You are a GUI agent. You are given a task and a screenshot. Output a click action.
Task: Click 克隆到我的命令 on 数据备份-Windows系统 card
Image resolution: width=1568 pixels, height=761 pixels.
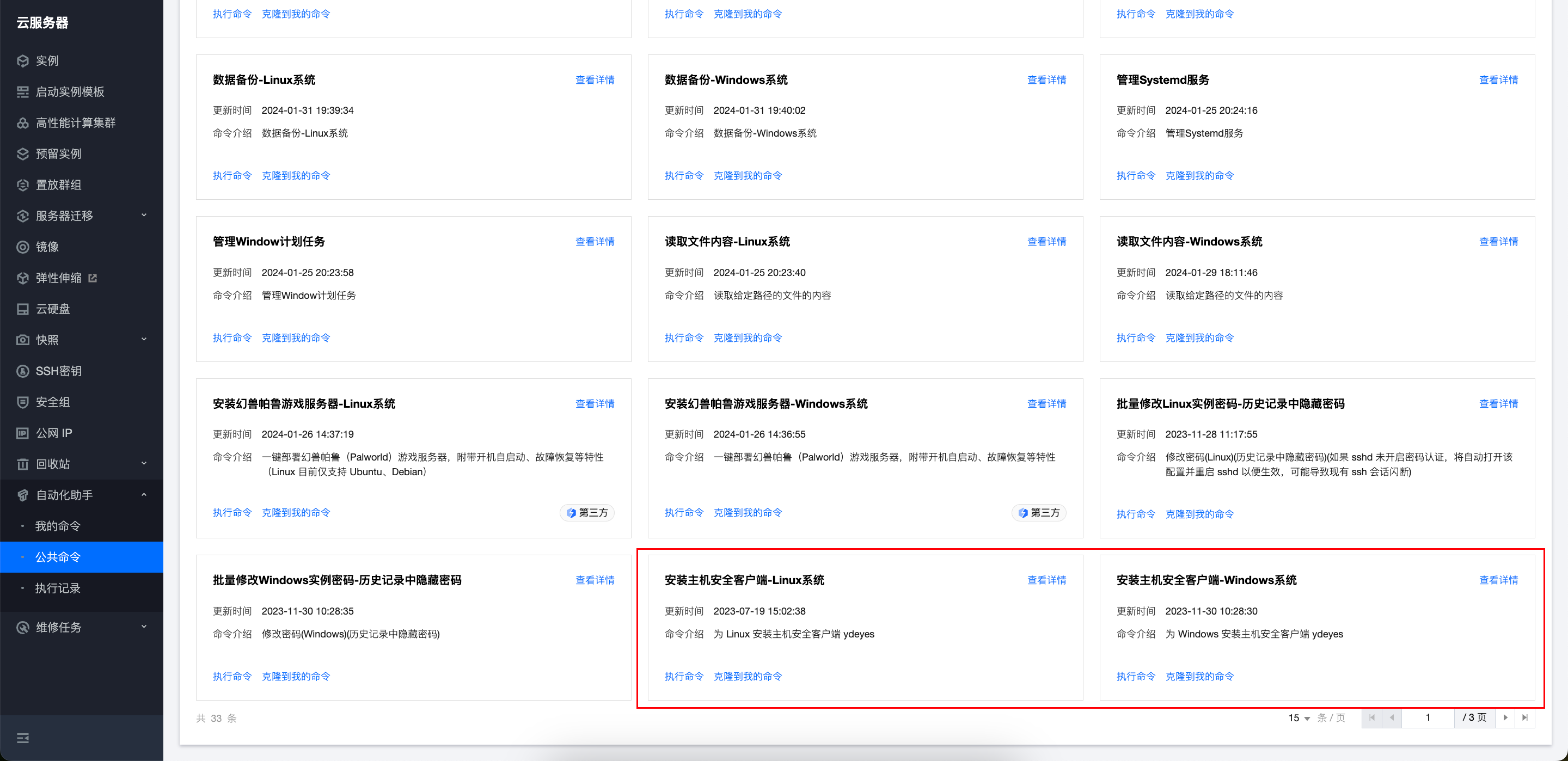click(x=748, y=176)
